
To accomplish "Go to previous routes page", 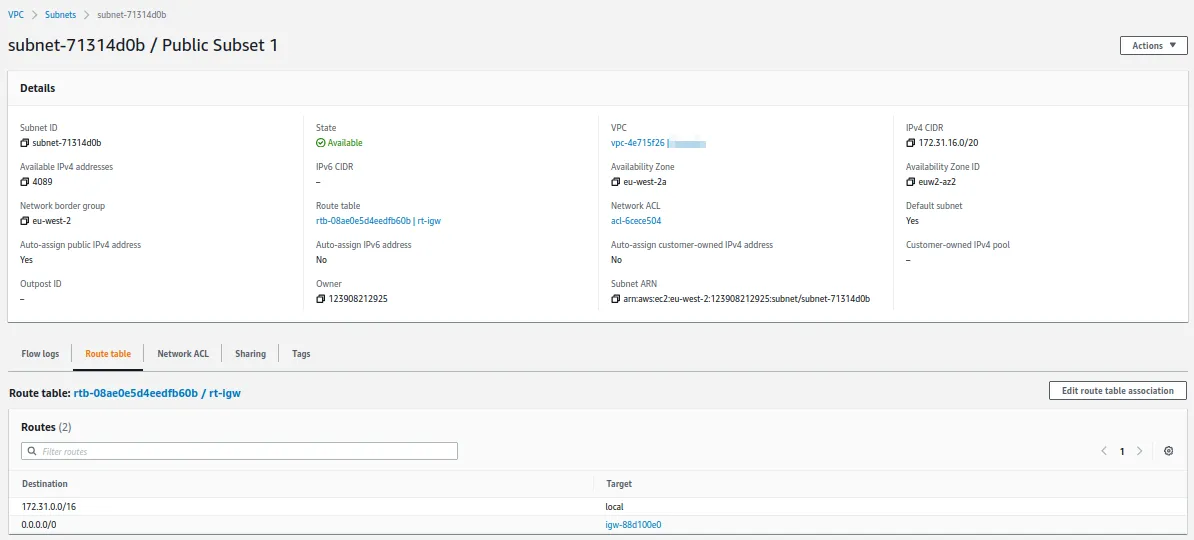I will 1104,451.
